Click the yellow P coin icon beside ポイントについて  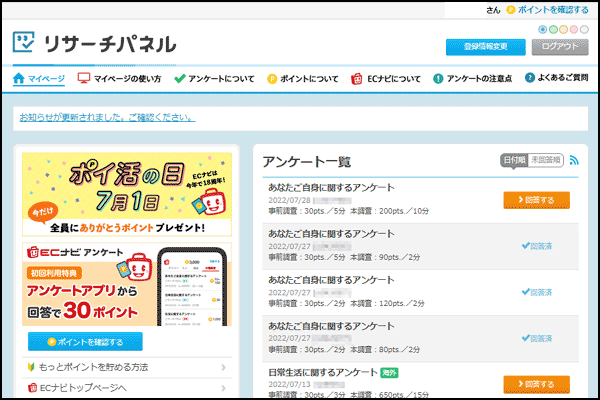pyautogui.click(x=272, y=79)
